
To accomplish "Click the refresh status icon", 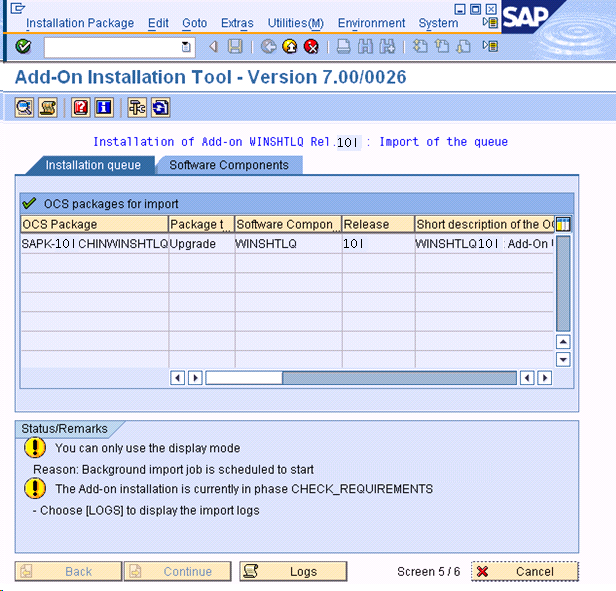I will coord(160,107).
